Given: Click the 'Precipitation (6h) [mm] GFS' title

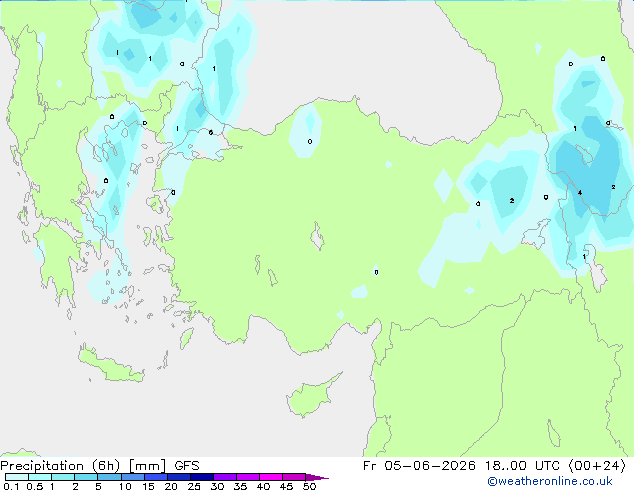Looking at the screenshot, I should [x=100, y=466].
